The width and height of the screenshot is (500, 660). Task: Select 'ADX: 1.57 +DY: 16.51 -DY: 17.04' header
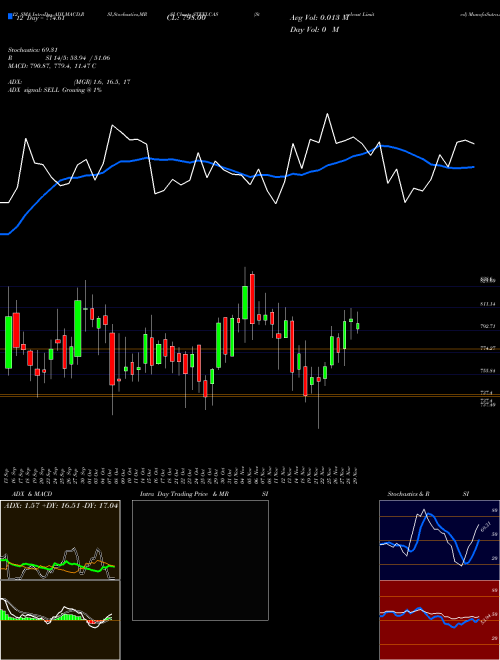[x=61, y=505]
